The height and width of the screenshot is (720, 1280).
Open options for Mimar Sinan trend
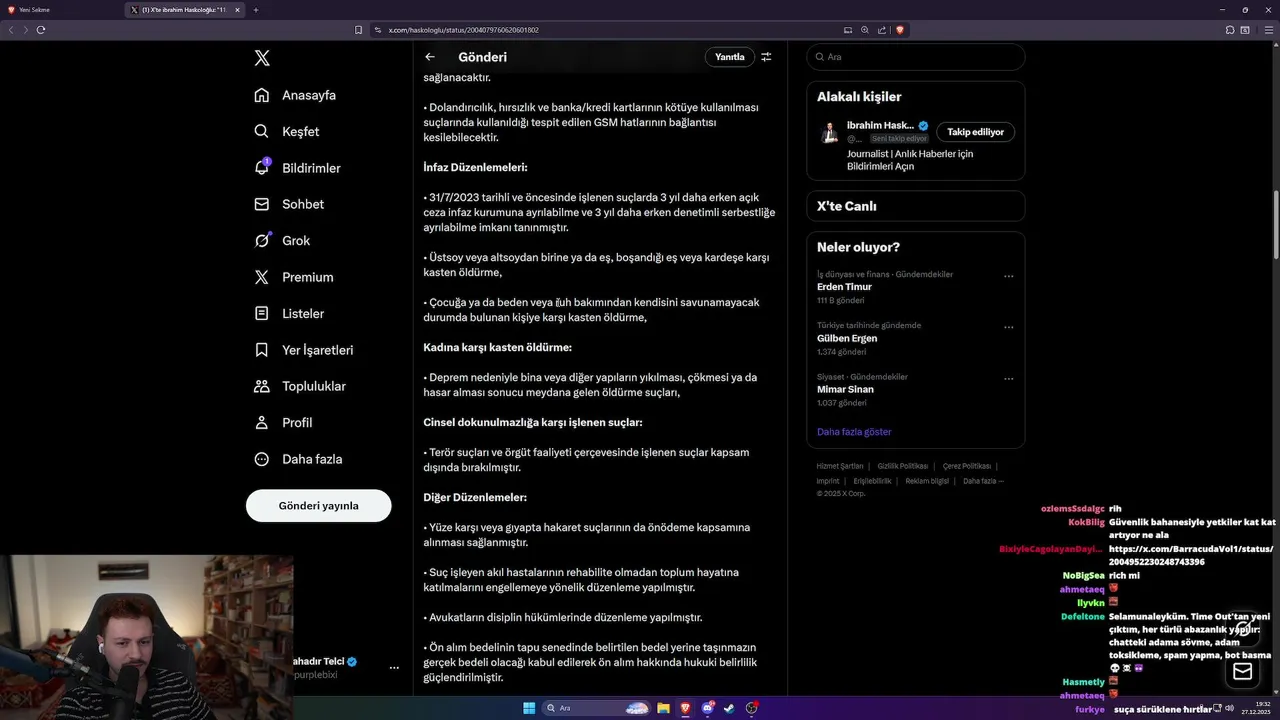click(1008, 379)
